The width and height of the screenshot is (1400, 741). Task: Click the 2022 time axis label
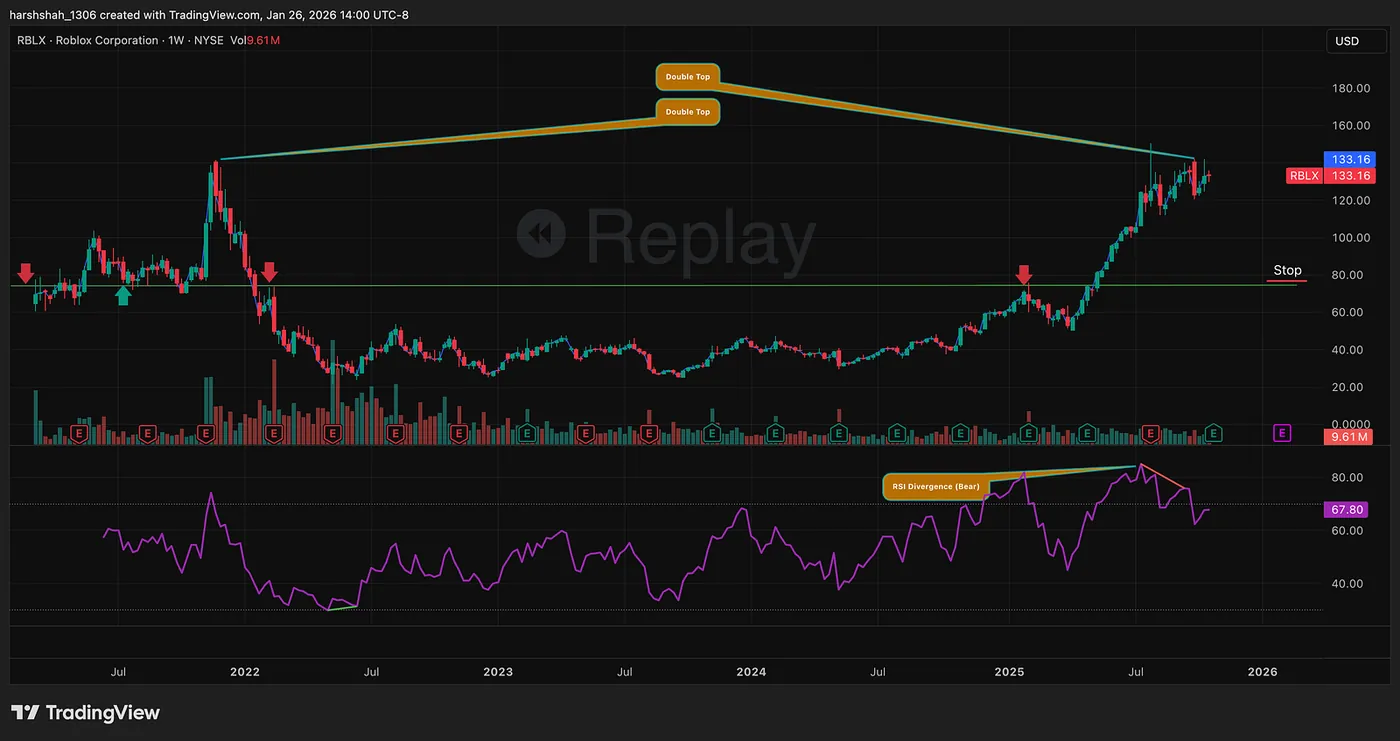[245, 672]
